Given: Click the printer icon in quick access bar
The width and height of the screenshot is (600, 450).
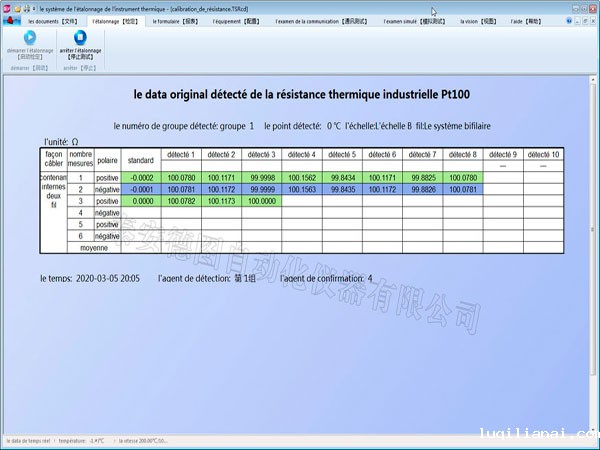Looking at the screenshot, I should point(26,9).
